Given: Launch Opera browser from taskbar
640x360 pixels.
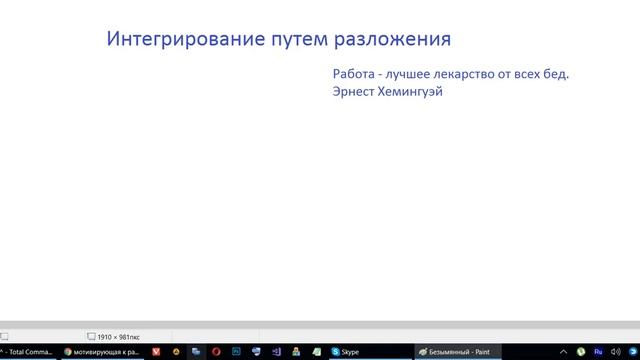Looking at the screenshot, I should coord(216,352).
